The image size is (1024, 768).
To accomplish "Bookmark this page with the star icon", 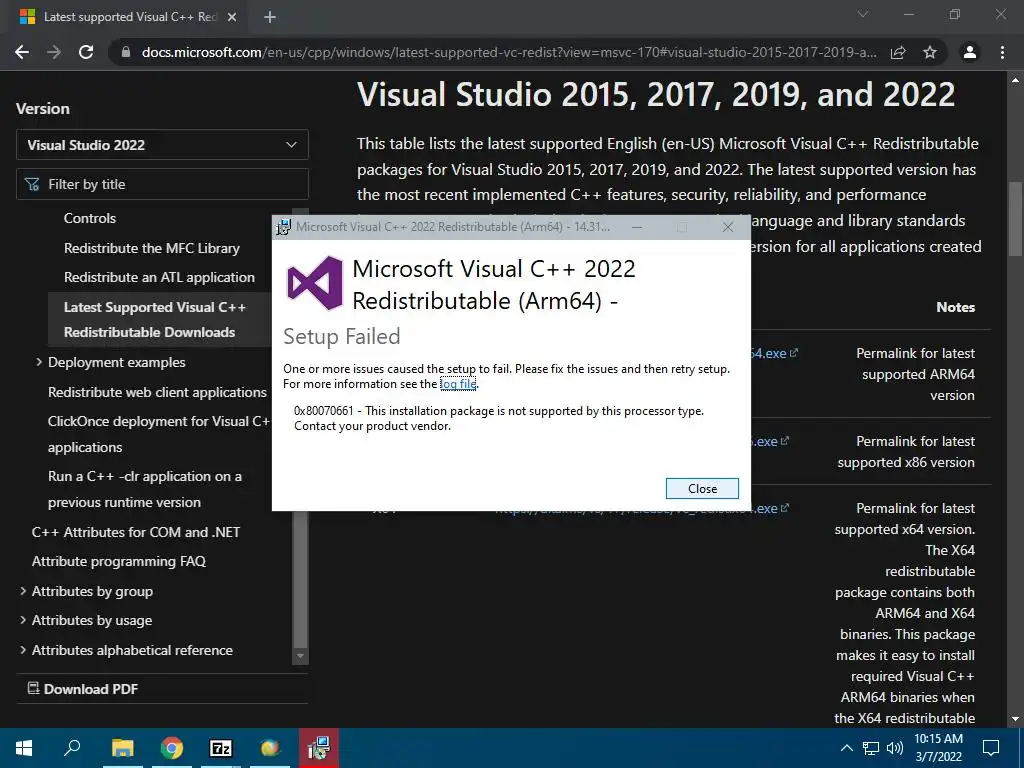I will click(930, 52).
